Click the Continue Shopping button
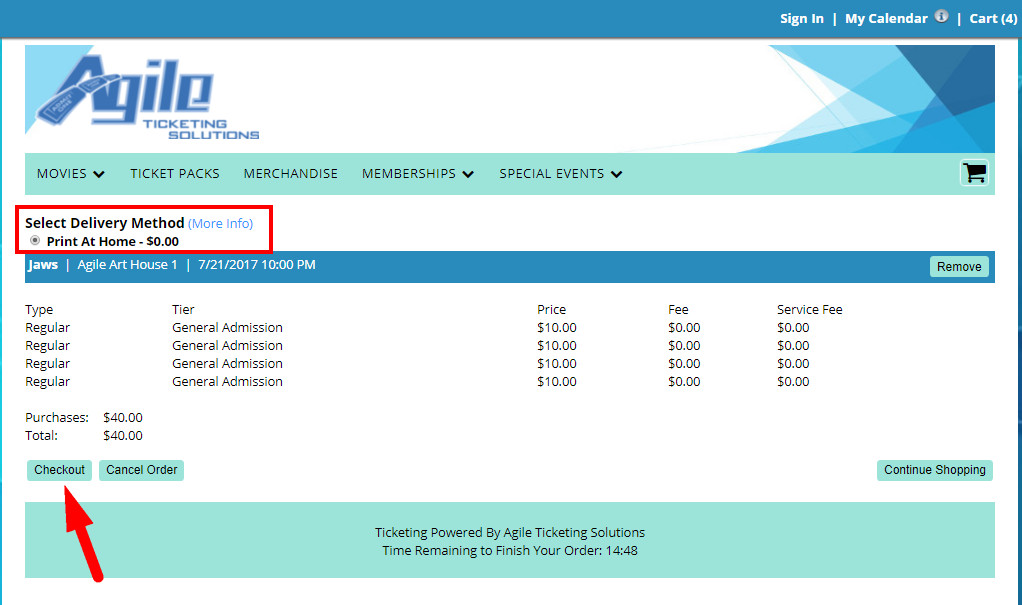Screen dimensions: 1022x605 (935, 470)
